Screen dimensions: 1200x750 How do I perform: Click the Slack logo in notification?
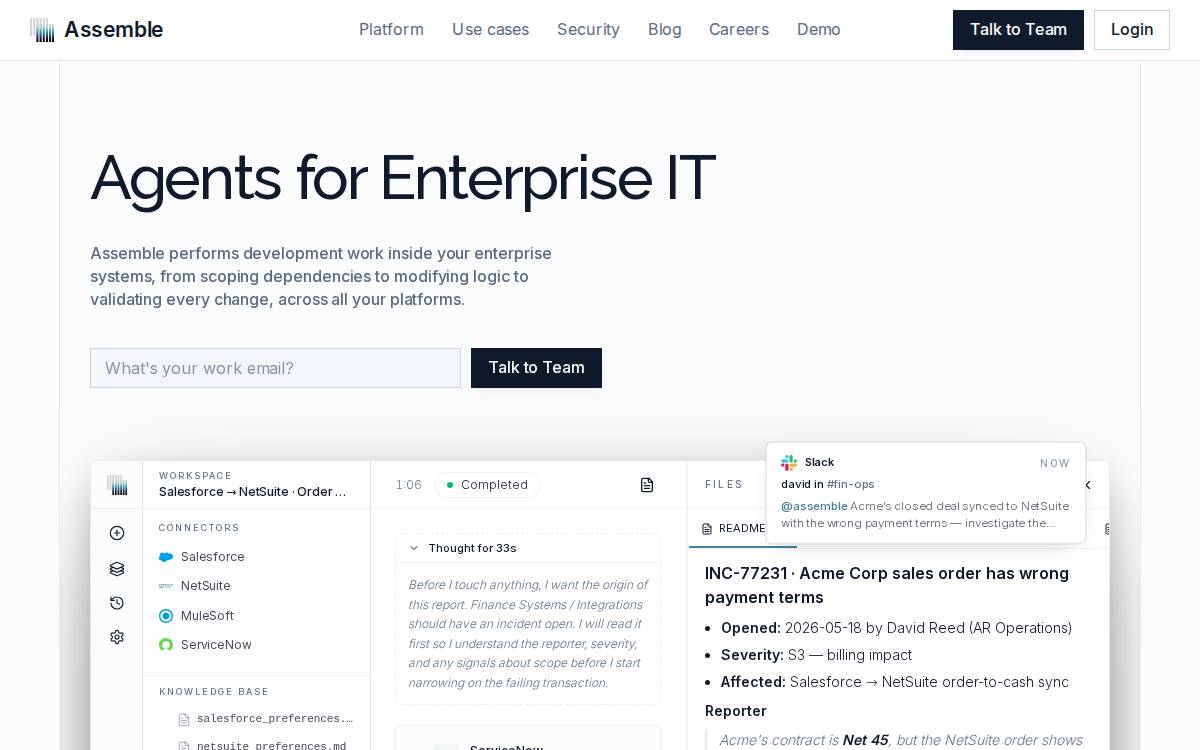coord(789,463)
